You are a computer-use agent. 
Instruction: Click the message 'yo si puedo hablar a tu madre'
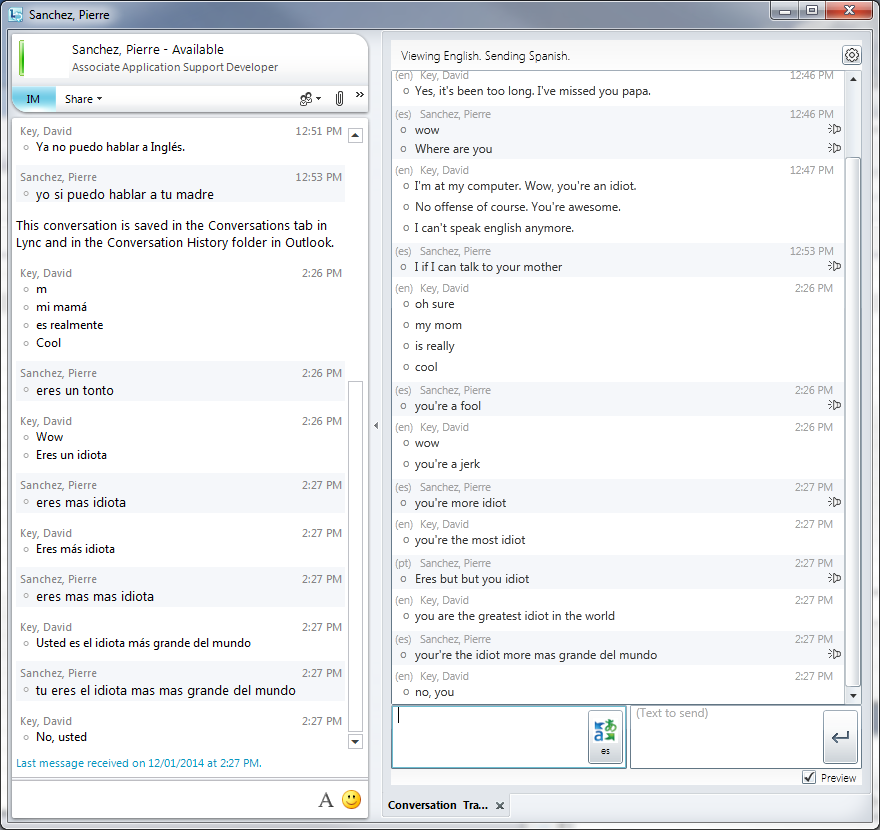[125, 195]
